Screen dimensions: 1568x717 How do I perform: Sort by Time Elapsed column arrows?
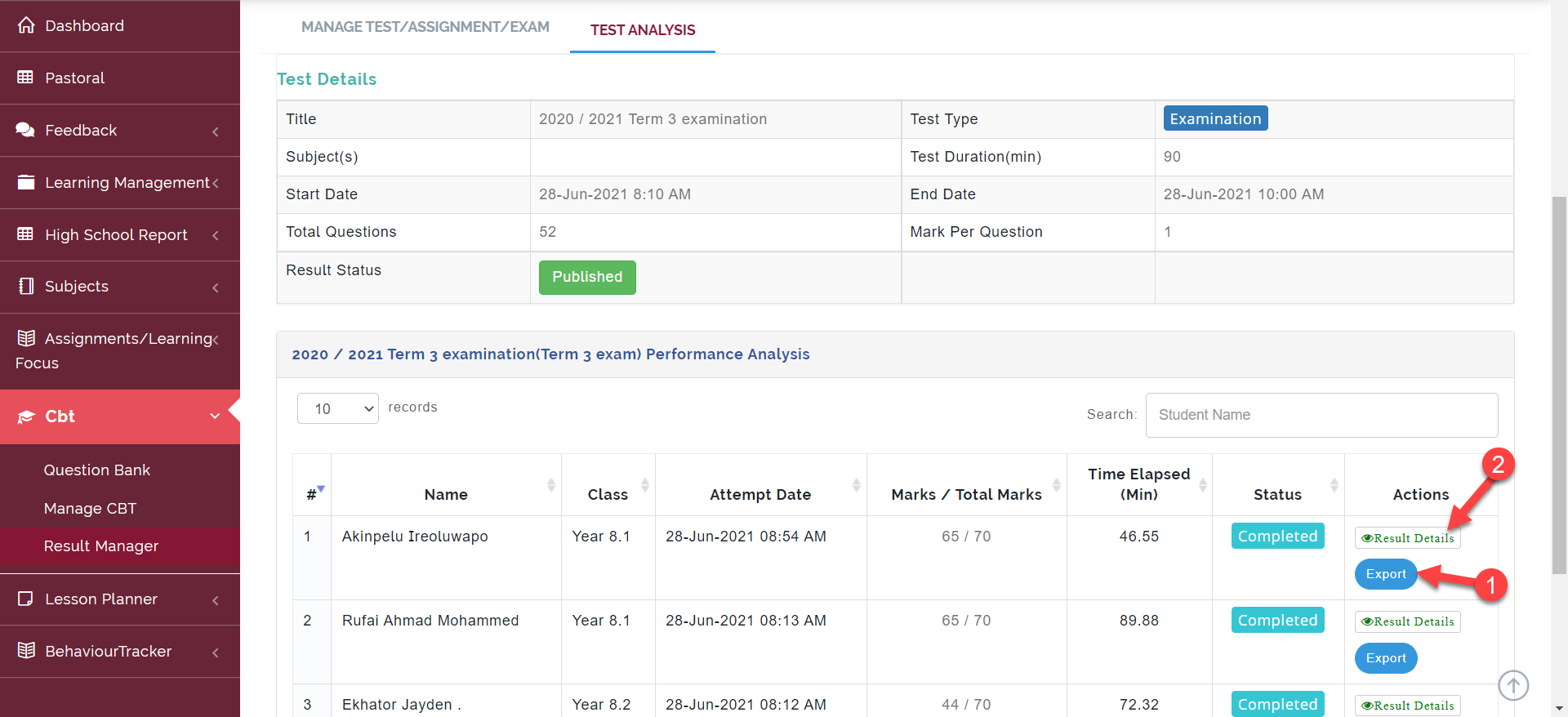[1202, 485]
